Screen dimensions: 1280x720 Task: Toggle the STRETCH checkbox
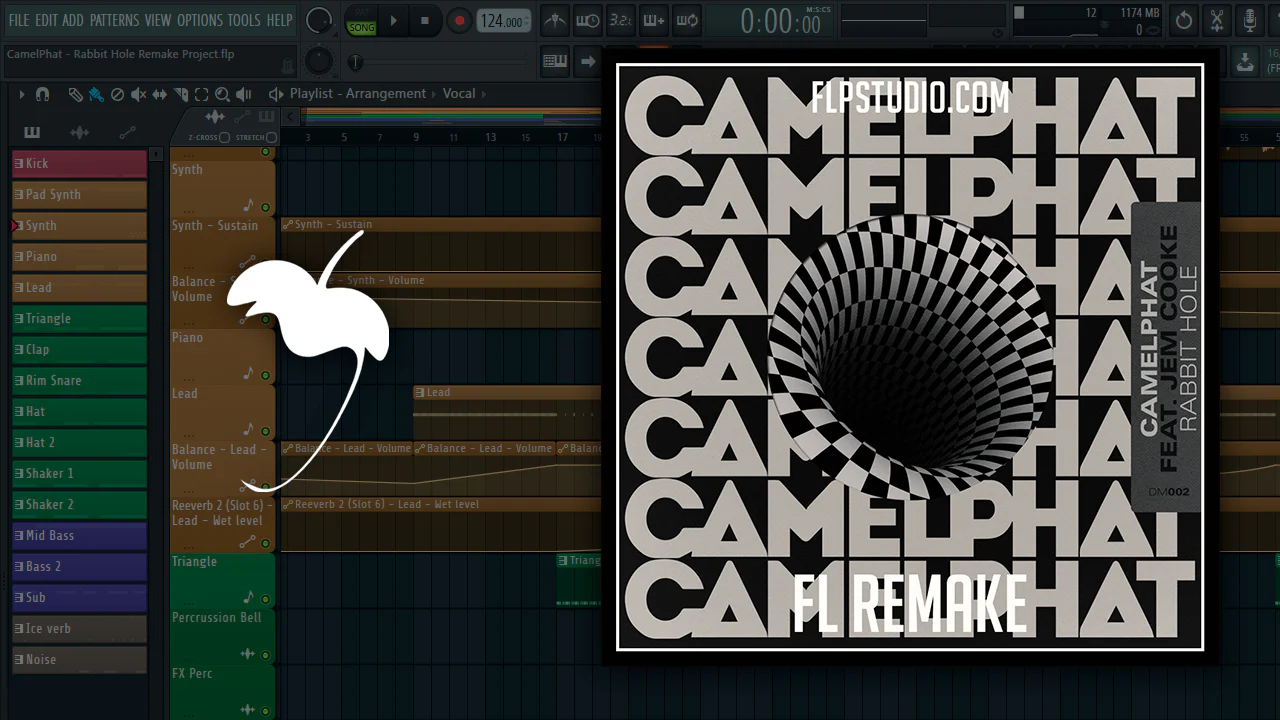271,137
